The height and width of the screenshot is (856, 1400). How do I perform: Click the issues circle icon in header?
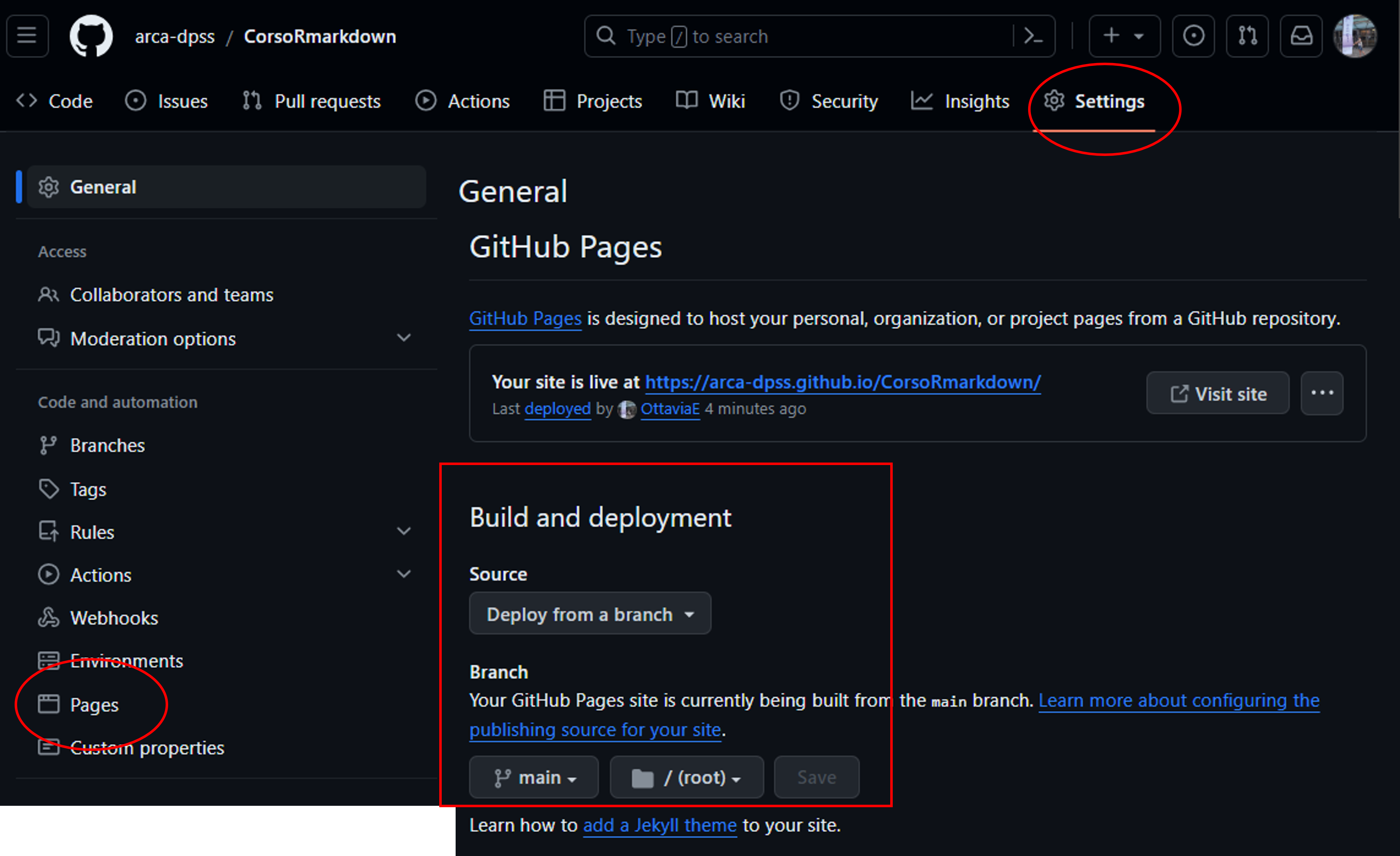coord(1193,36)
